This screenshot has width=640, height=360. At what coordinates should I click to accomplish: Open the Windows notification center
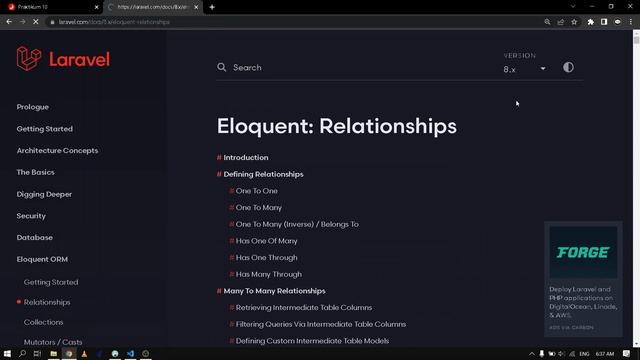[x=627, y=354]
